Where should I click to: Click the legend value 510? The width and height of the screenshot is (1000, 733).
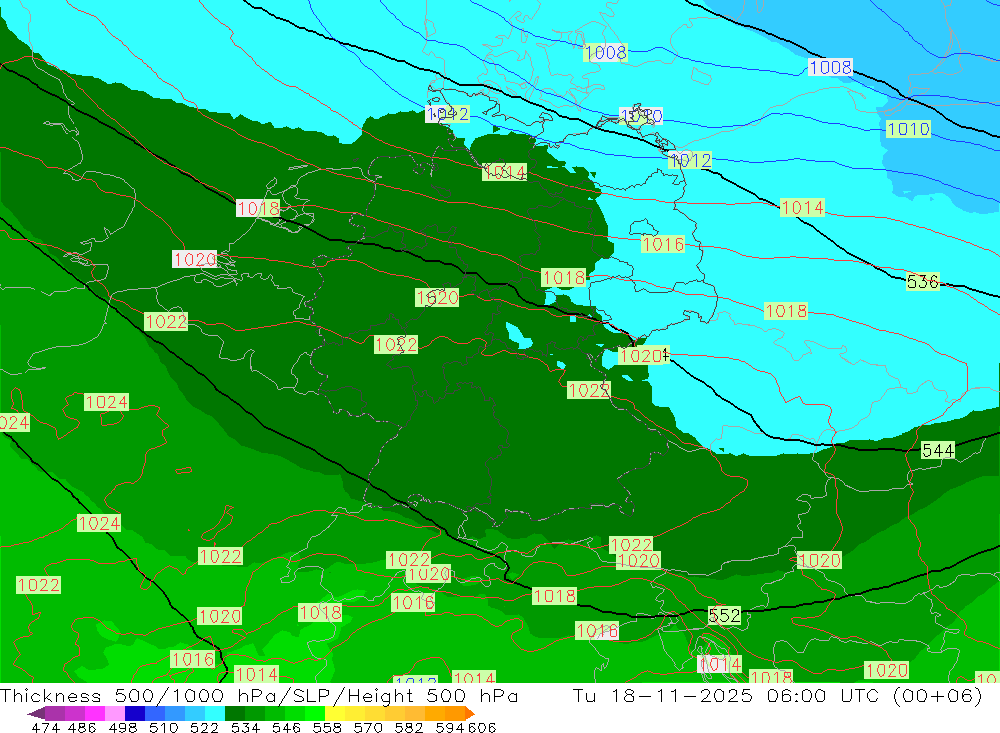tap(163, 728)
